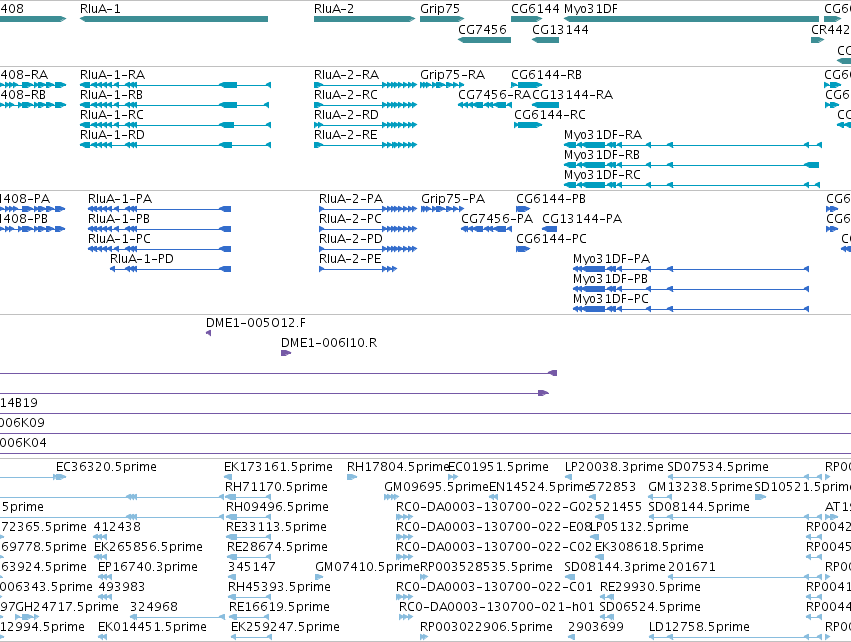
Task: Select protein CG13144-PA
Action: click(582, 219)
